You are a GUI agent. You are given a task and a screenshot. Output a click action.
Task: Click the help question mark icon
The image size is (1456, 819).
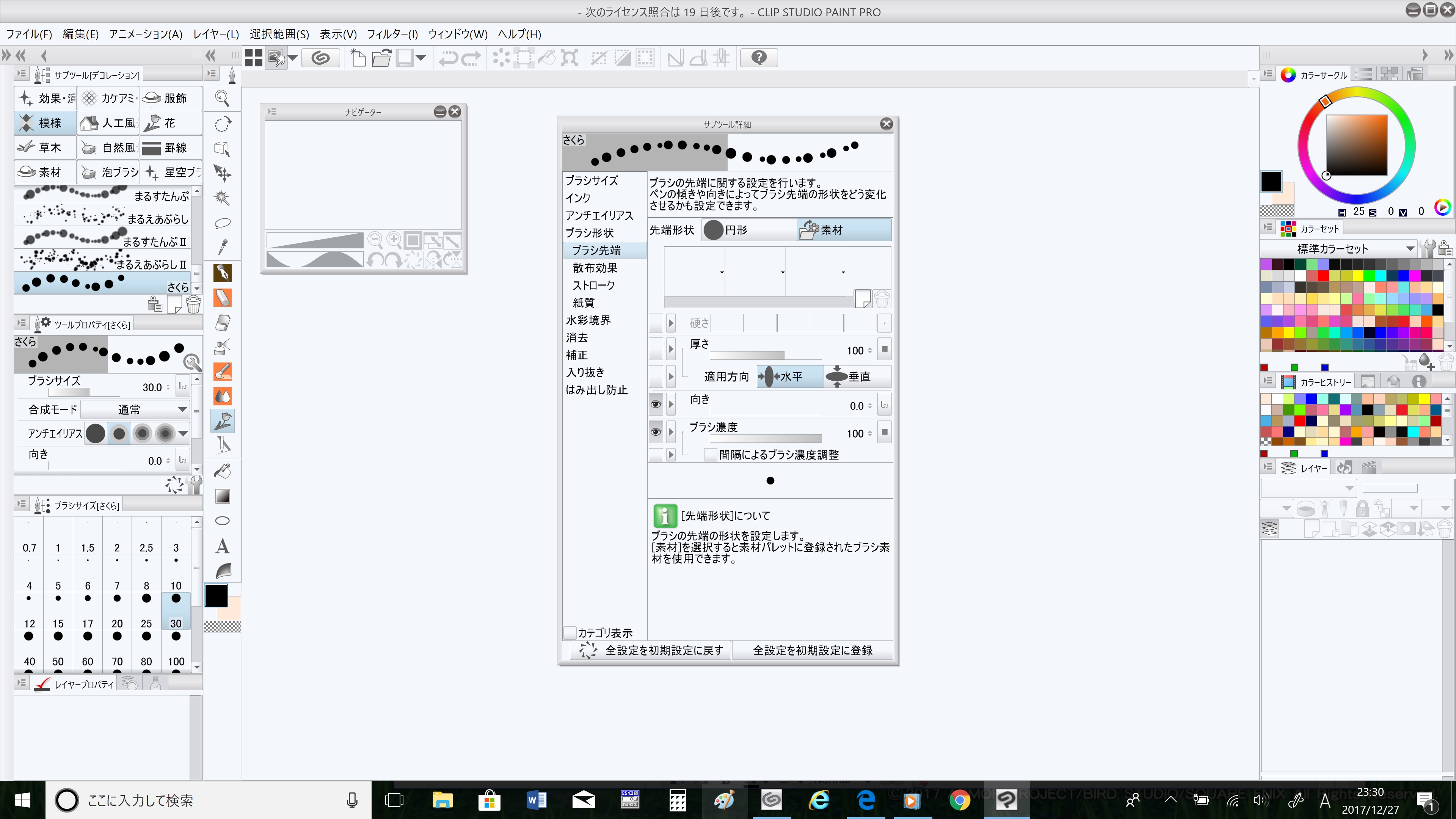coord(759,58)
